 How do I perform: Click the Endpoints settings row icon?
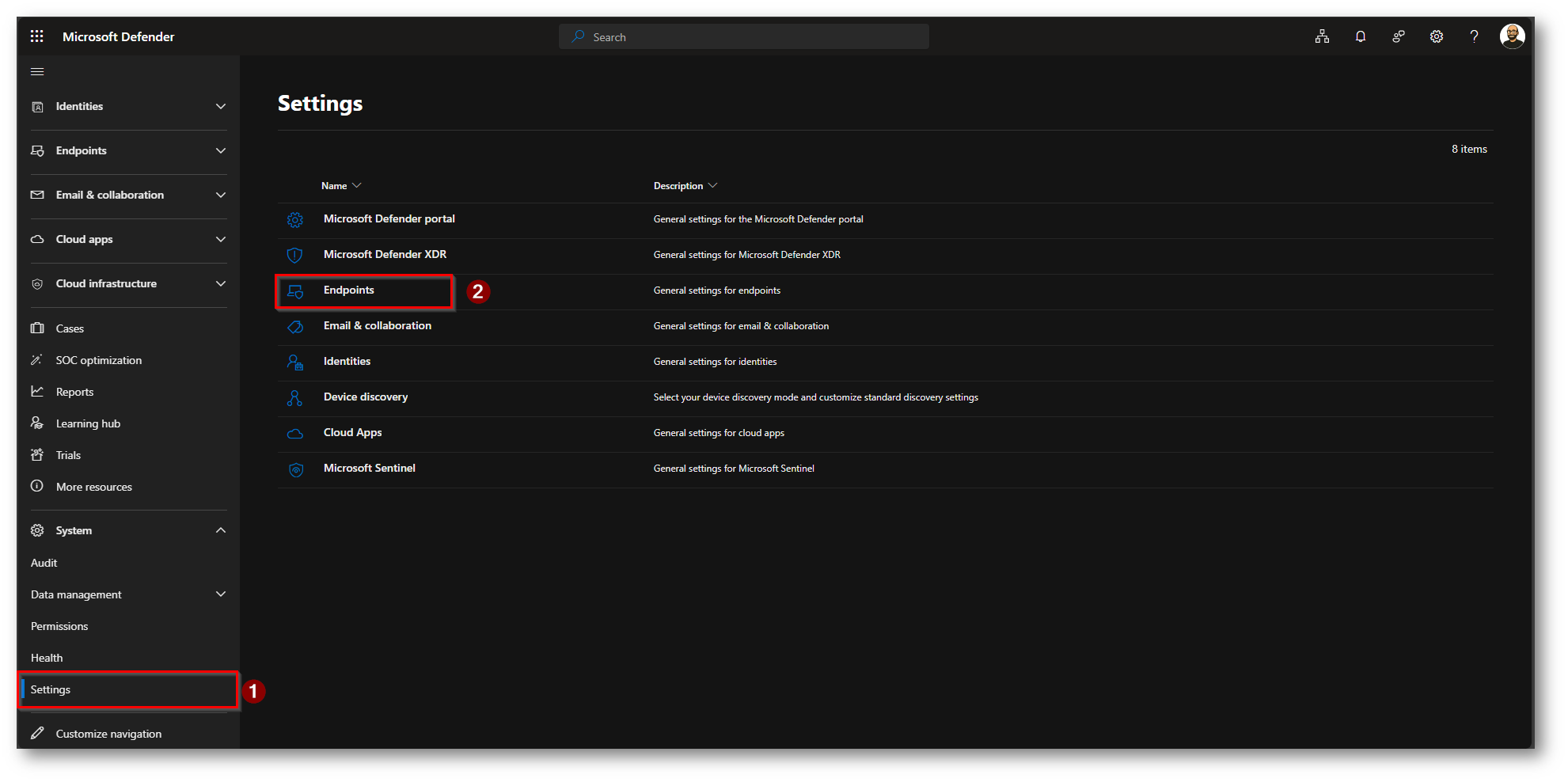click(295, 291)
